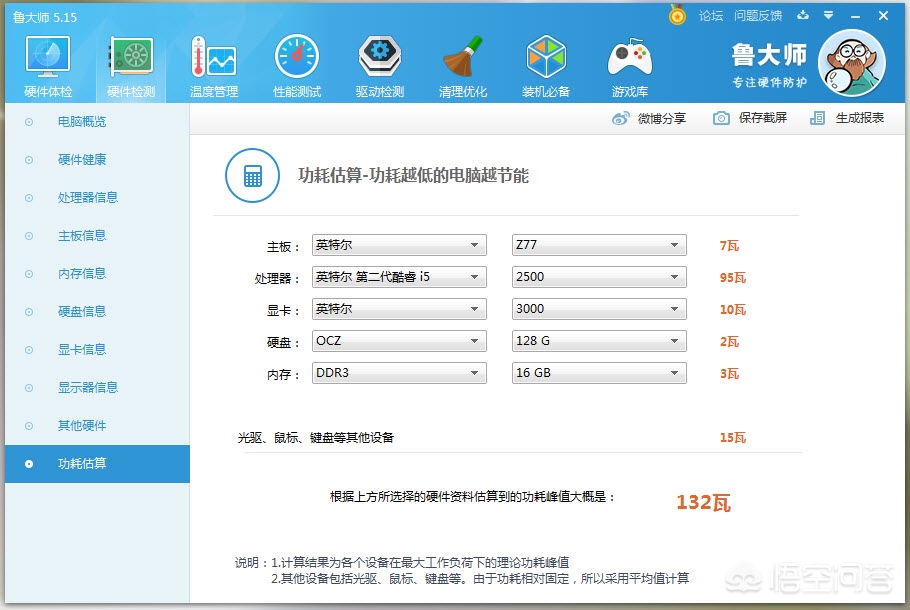Click the 鲁大师 mascot avatar

[x=851, y=63]
